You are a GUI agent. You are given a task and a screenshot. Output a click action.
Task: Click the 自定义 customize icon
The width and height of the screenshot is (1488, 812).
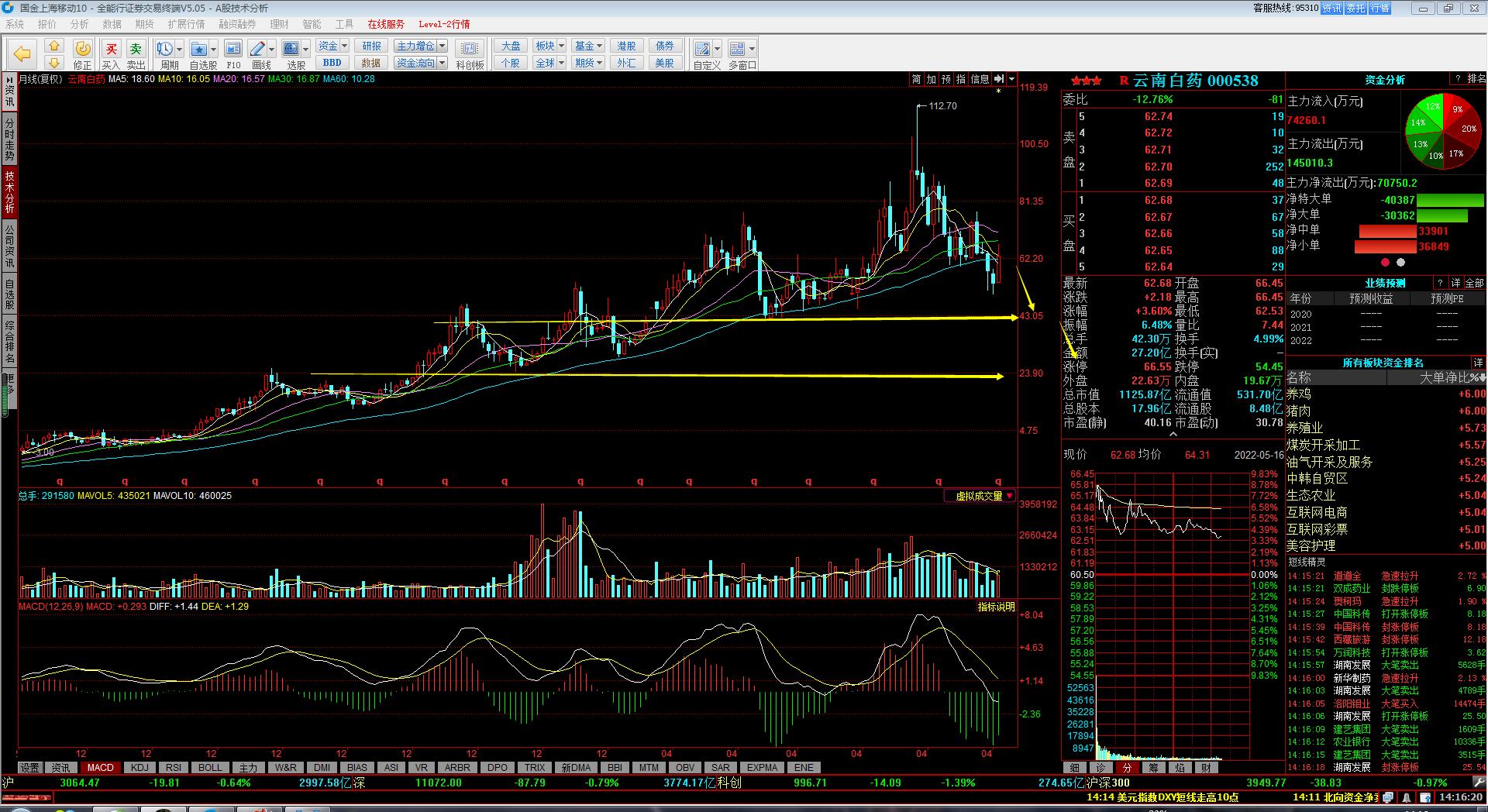point(703,50)
